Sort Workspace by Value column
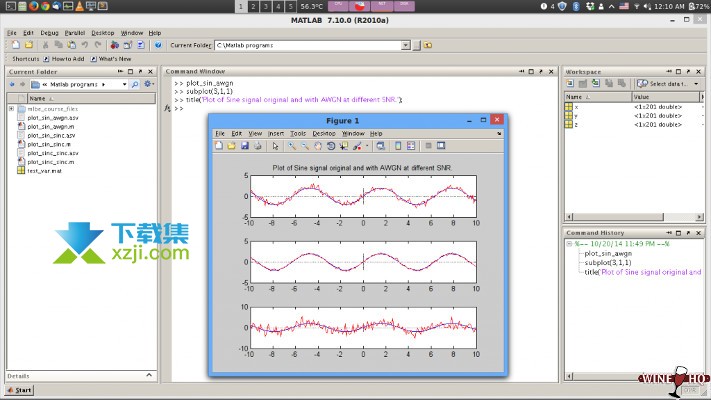Image resolution: width=711 pixels, height=400 pixels. (x=666, y=97)
